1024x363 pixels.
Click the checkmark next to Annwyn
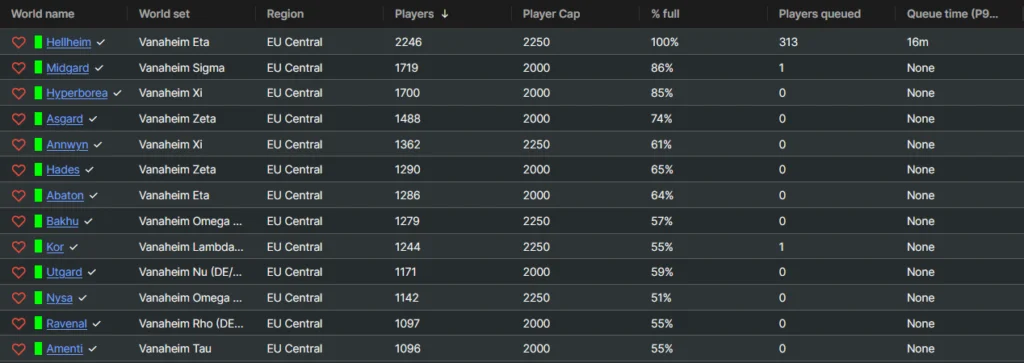(x=97, y=144)
